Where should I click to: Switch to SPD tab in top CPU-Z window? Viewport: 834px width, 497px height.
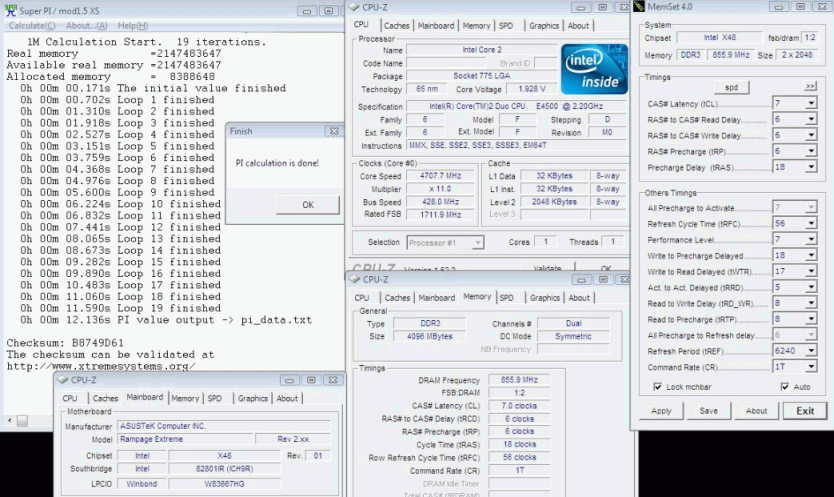[506, 26]
